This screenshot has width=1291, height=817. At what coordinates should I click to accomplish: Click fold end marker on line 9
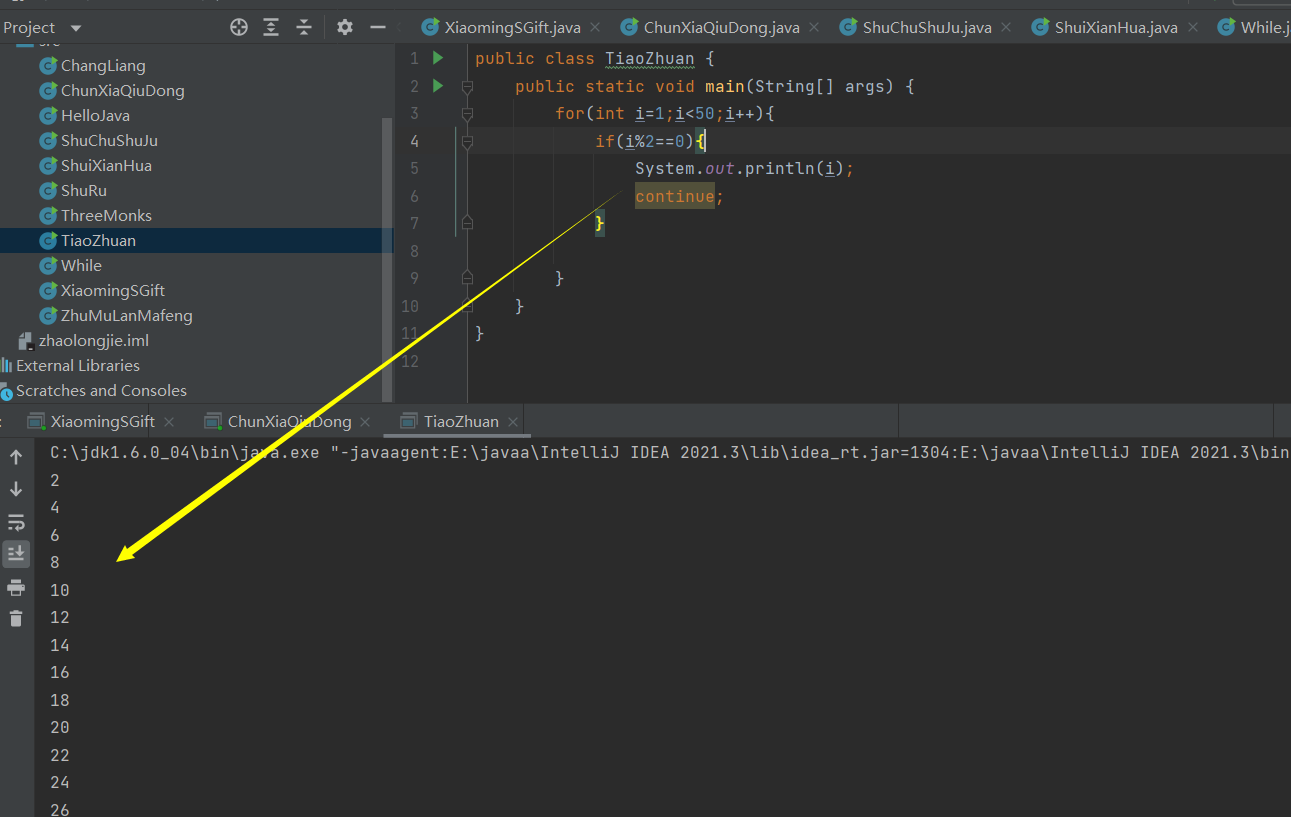coord(467,278)
